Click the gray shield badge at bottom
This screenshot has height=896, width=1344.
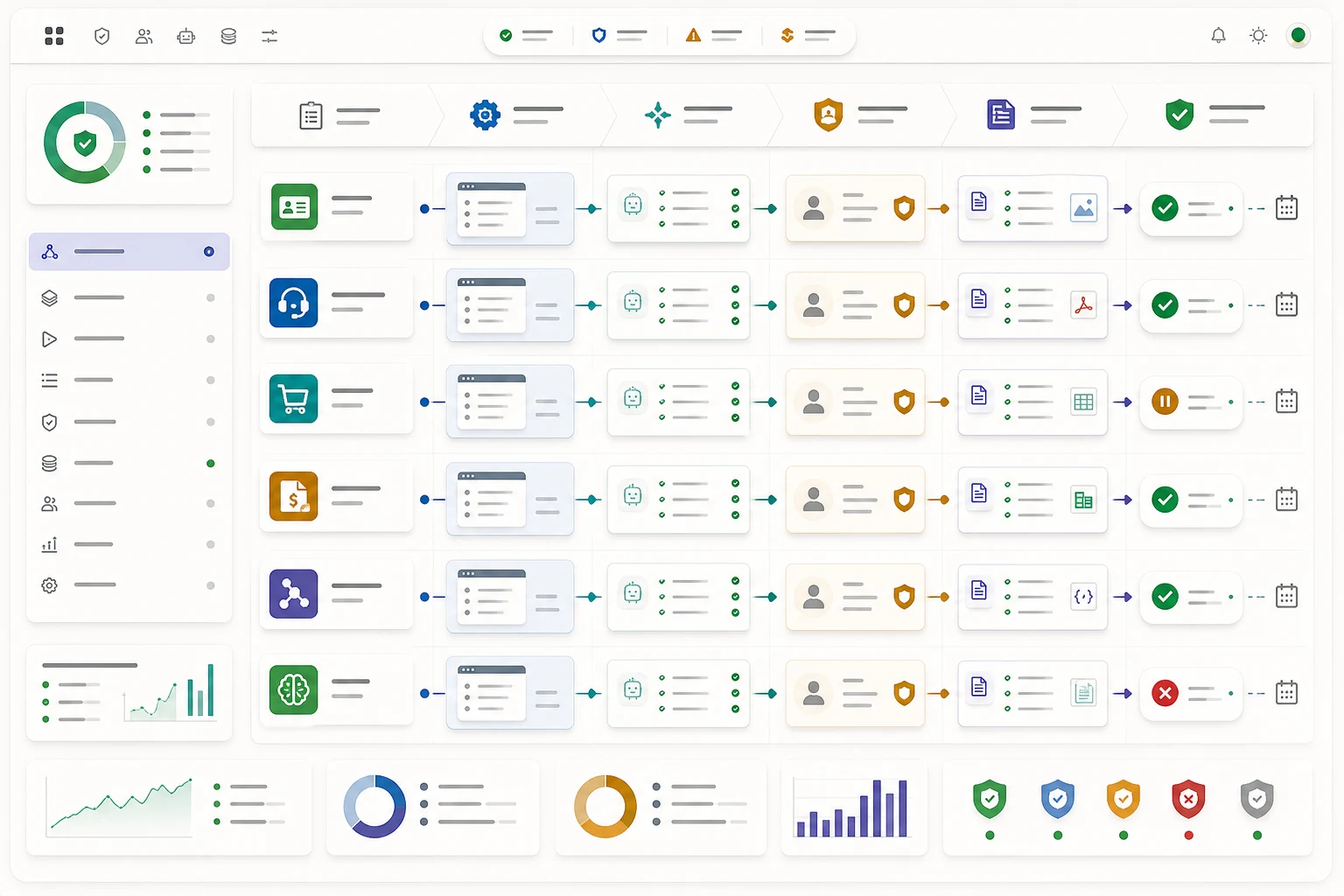[1257, 799]
